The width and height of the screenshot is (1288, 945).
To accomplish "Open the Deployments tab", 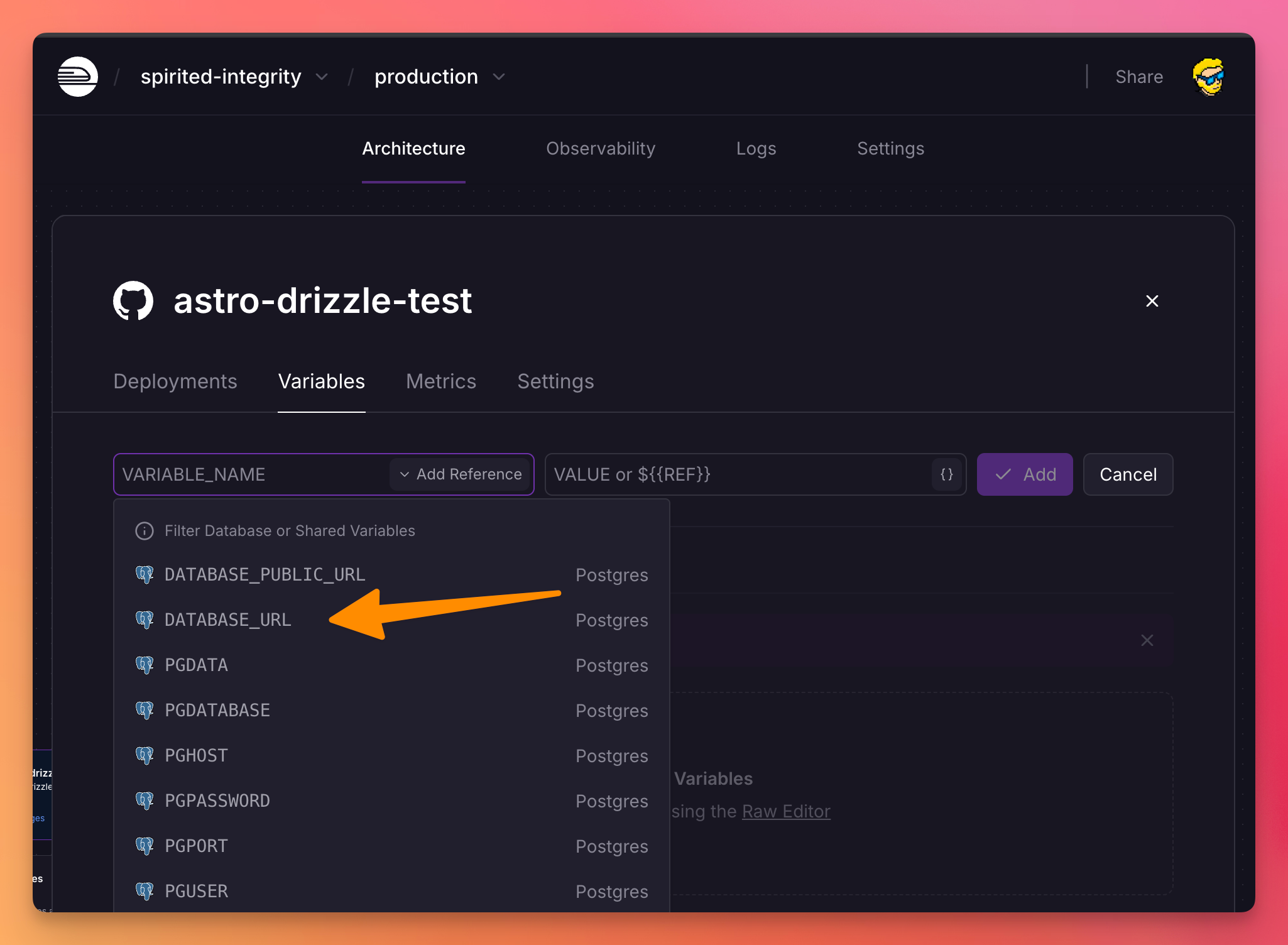I will pos(175,381).
